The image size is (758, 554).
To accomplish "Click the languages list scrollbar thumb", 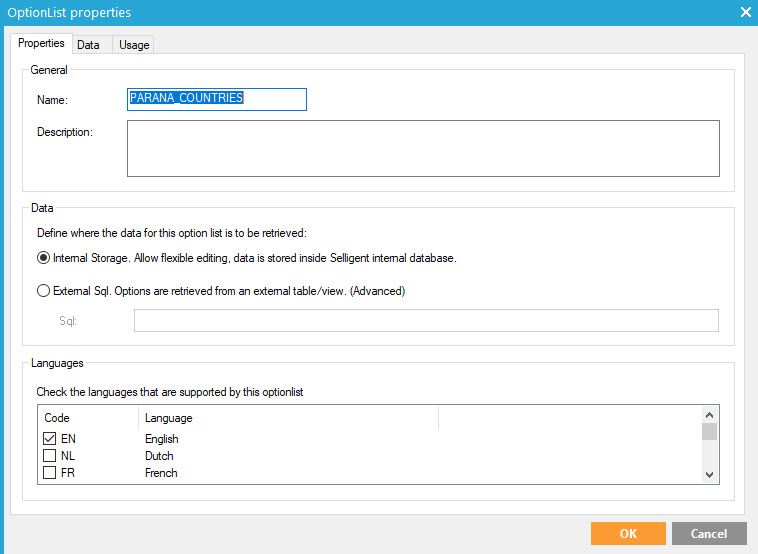I will pos(709,432).
